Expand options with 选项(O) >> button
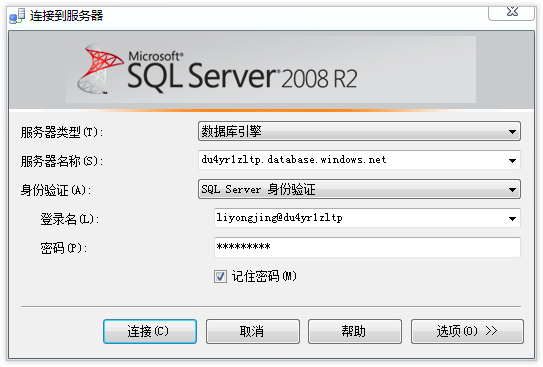543x367 pixels. pyautogui.click(x=467, y=331)
